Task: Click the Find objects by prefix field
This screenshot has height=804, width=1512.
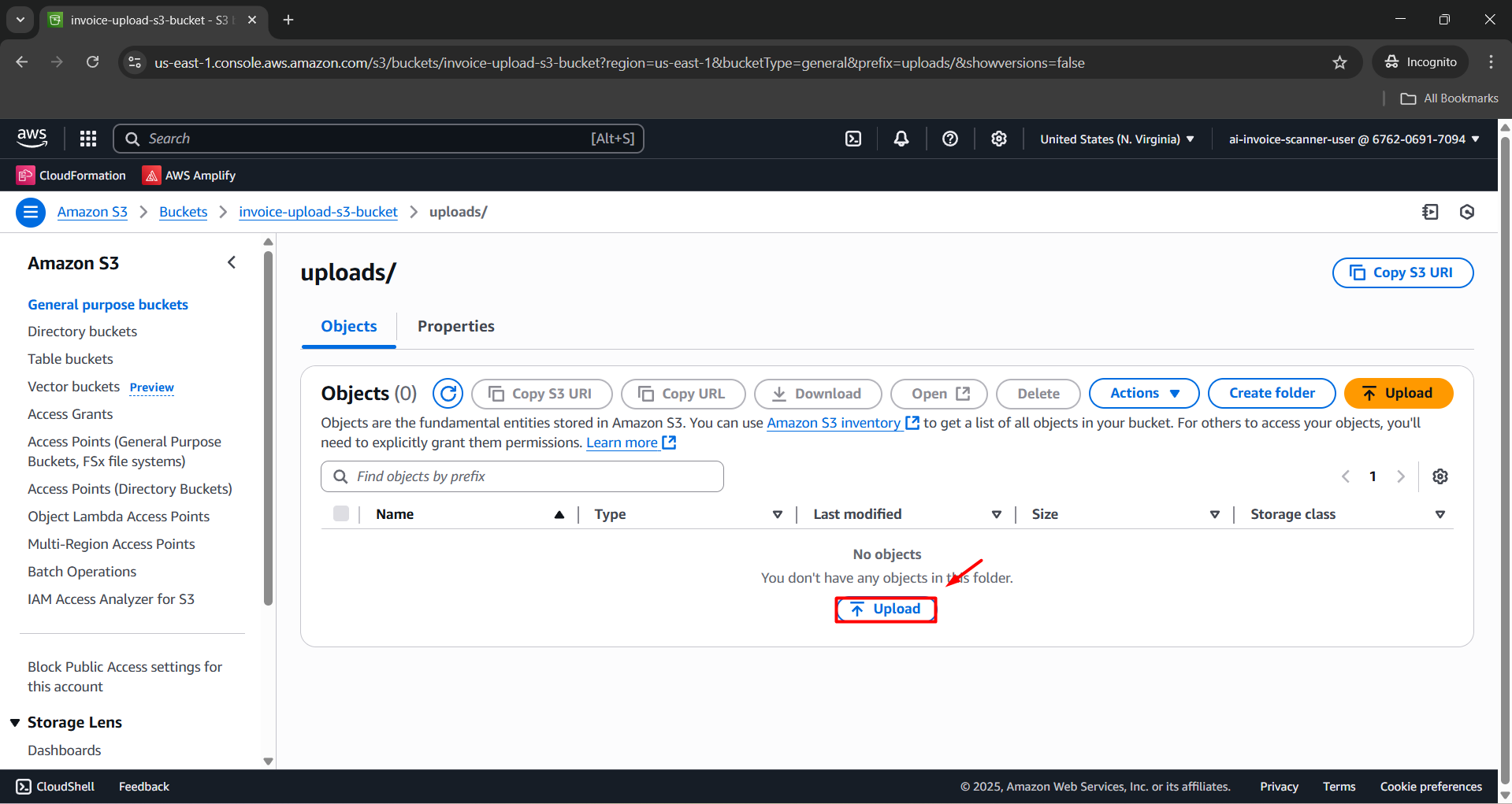Action: coord(522,476)
